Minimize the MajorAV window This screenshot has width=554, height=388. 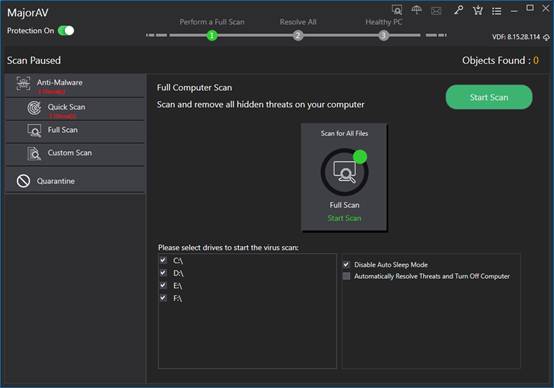[x=514, y=12]
